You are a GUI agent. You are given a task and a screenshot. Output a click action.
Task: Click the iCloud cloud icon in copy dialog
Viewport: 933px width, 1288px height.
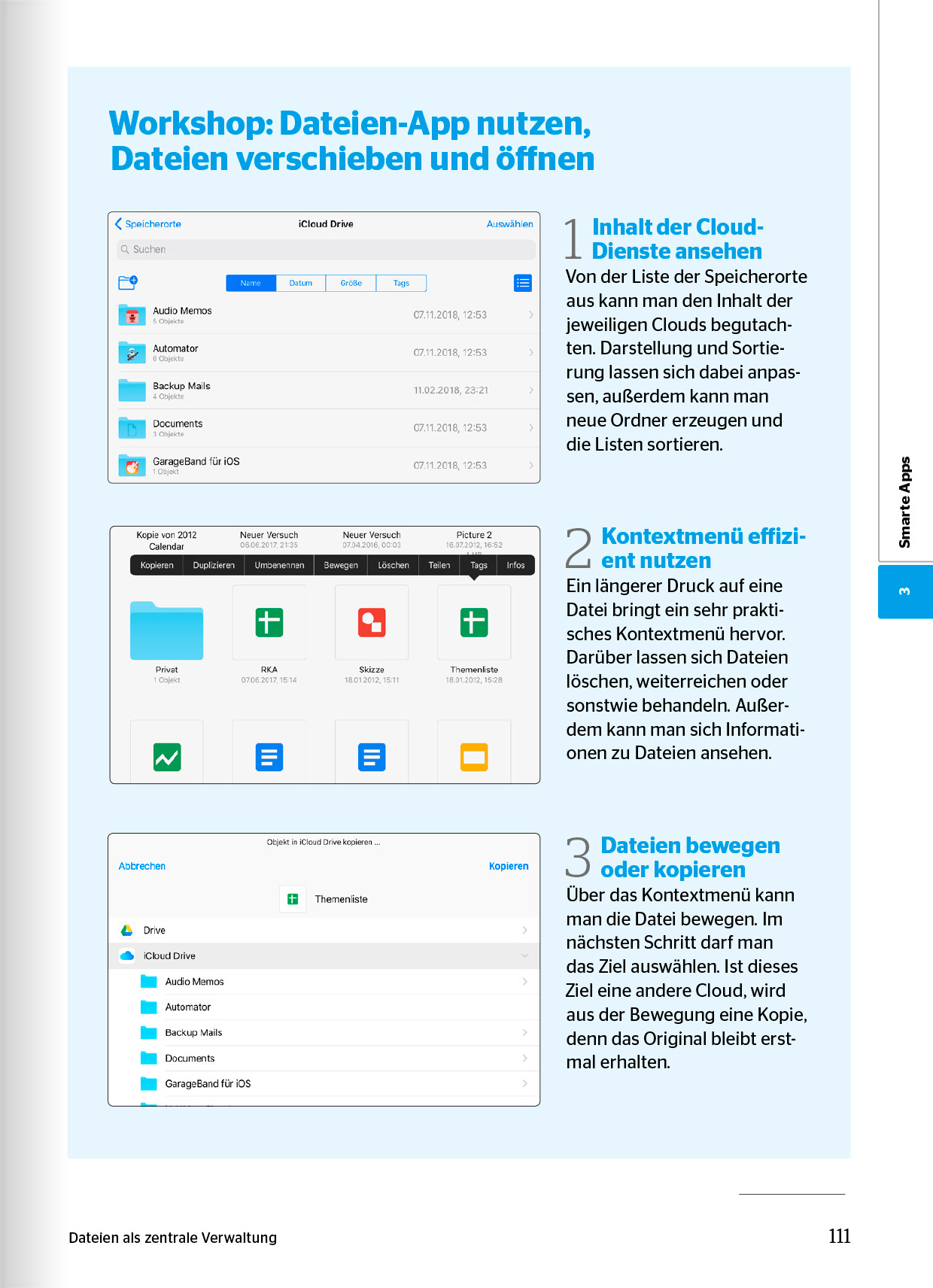click(127, 955)
